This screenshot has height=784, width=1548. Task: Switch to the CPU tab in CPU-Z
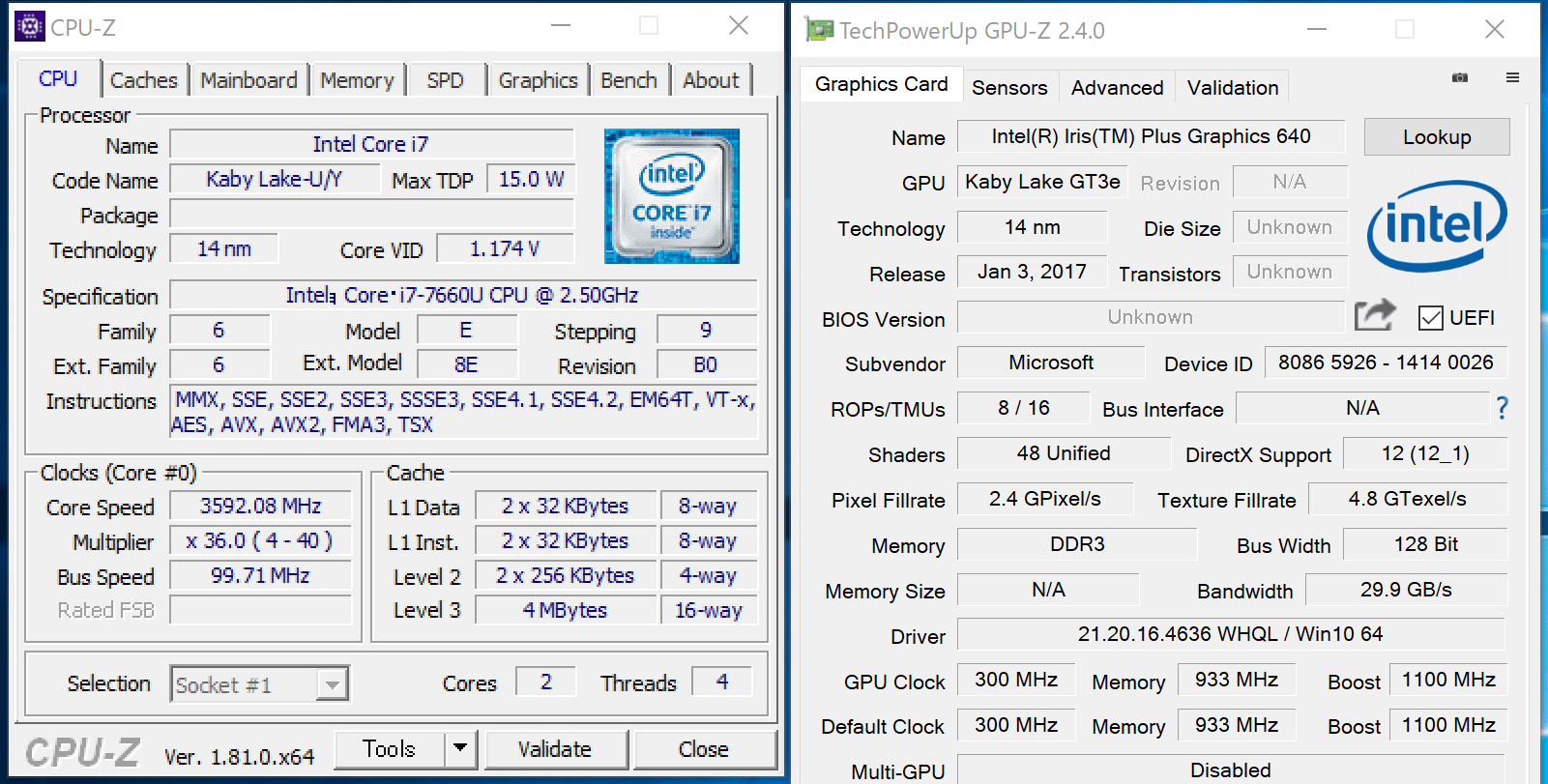58,78
